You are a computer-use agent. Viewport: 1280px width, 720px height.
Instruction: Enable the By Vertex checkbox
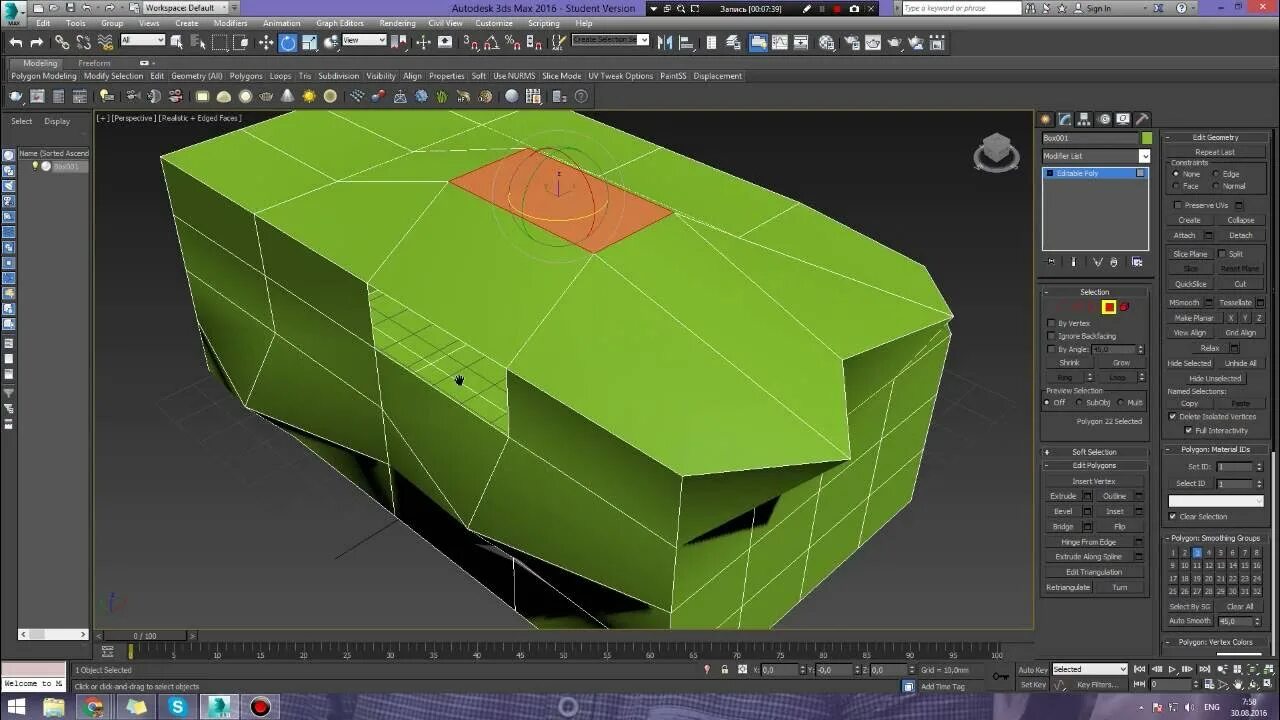1051,323
